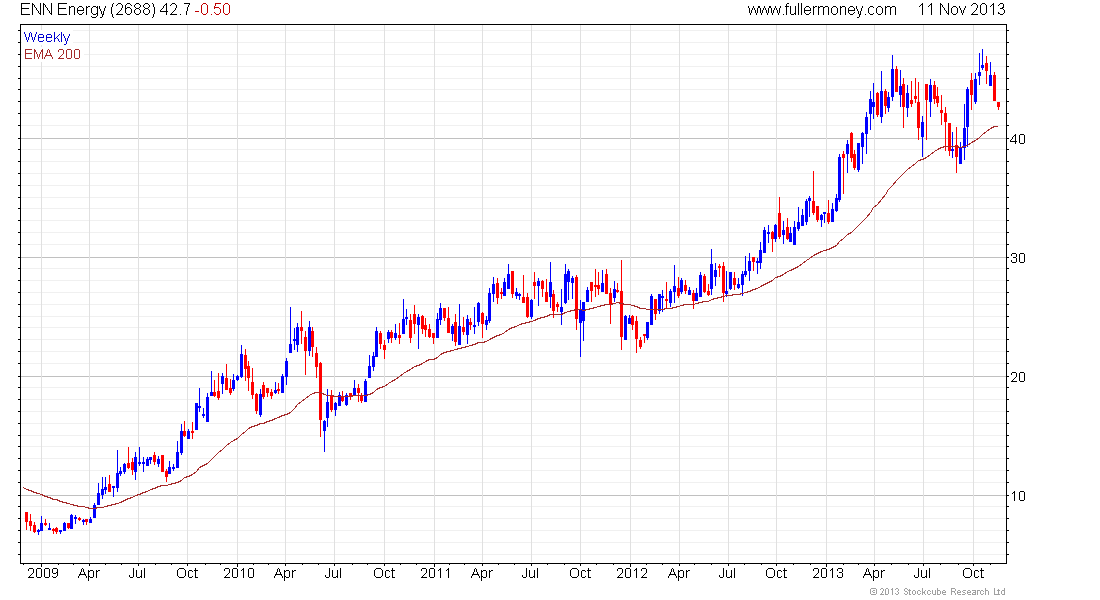Click the 40 price axis label

pos(1017,139)
